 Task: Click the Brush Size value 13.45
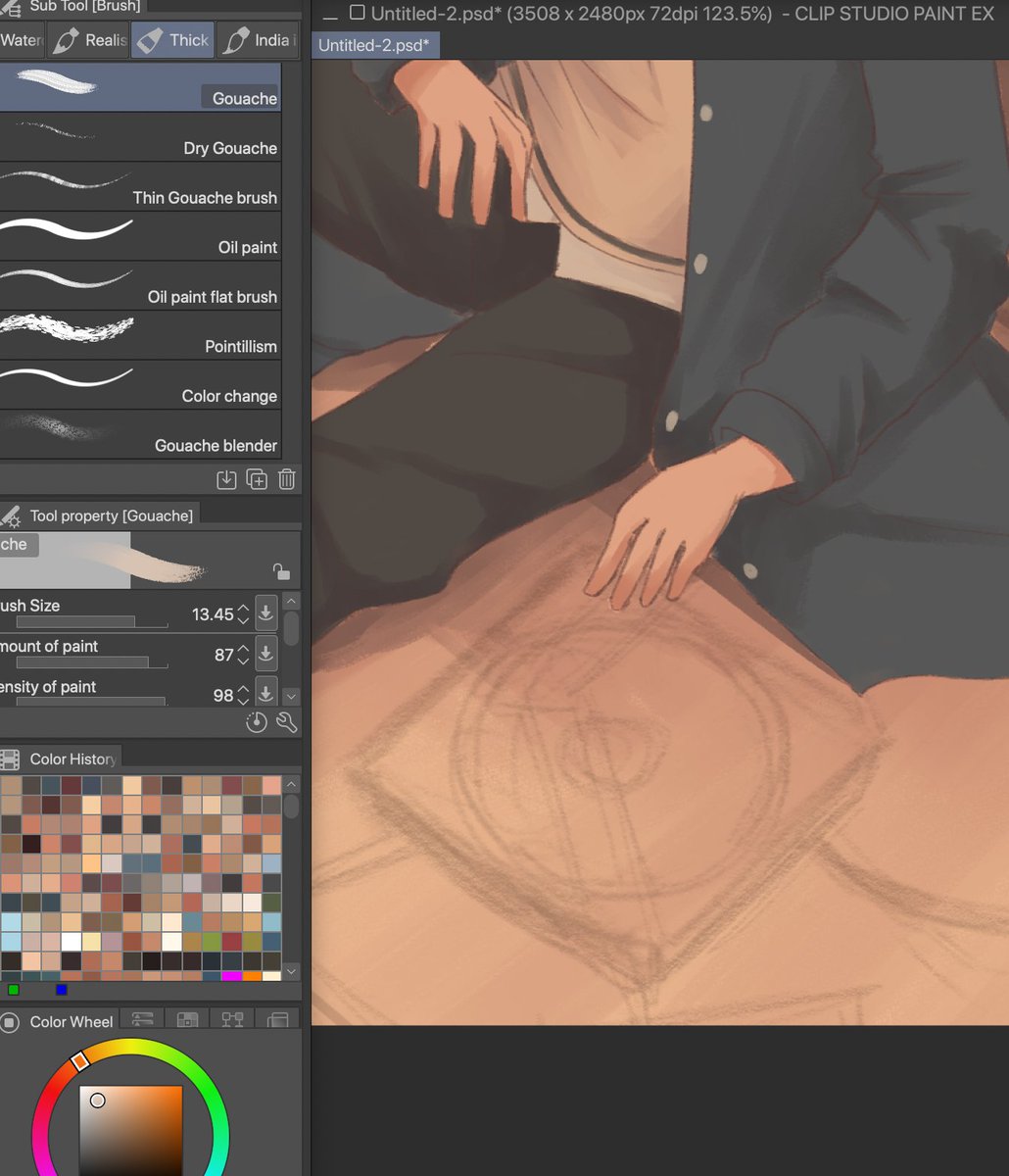(213, 614)
